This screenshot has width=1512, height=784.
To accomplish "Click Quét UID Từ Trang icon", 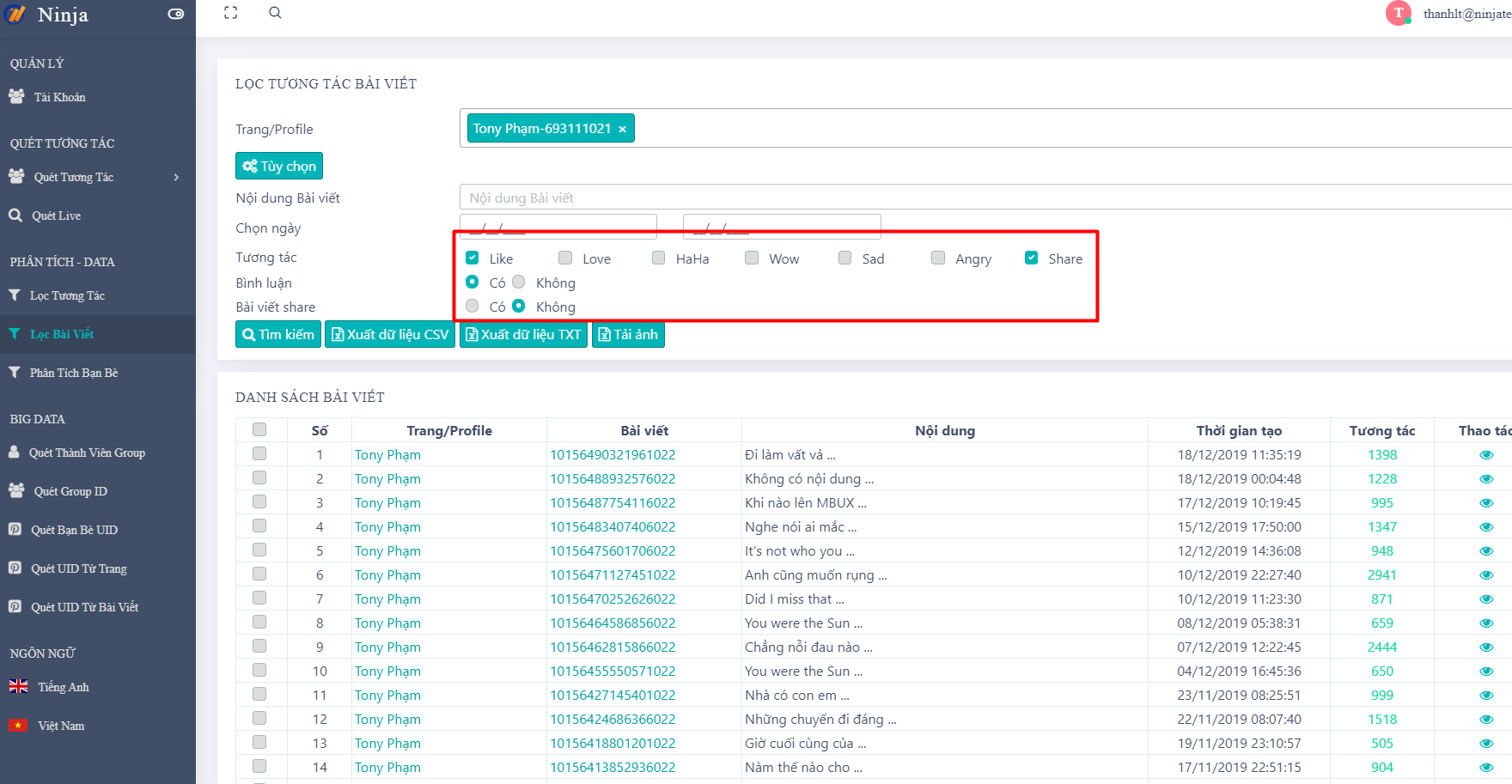I will tap(15, 568).
